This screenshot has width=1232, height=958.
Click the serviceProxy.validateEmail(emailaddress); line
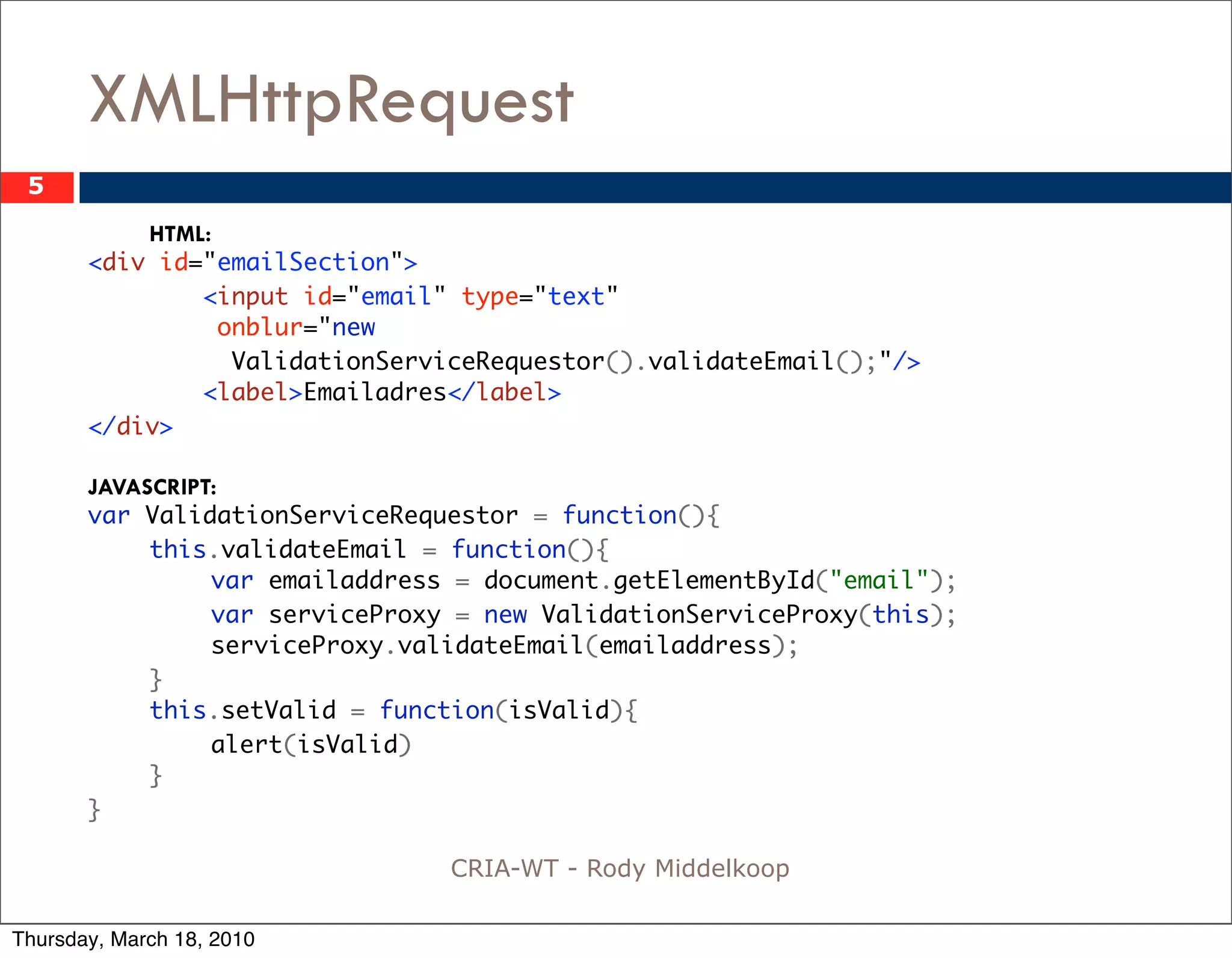click(x=504, y=646)
